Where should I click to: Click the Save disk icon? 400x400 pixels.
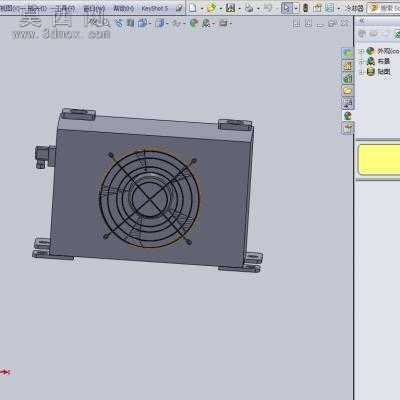pos(230,7)
